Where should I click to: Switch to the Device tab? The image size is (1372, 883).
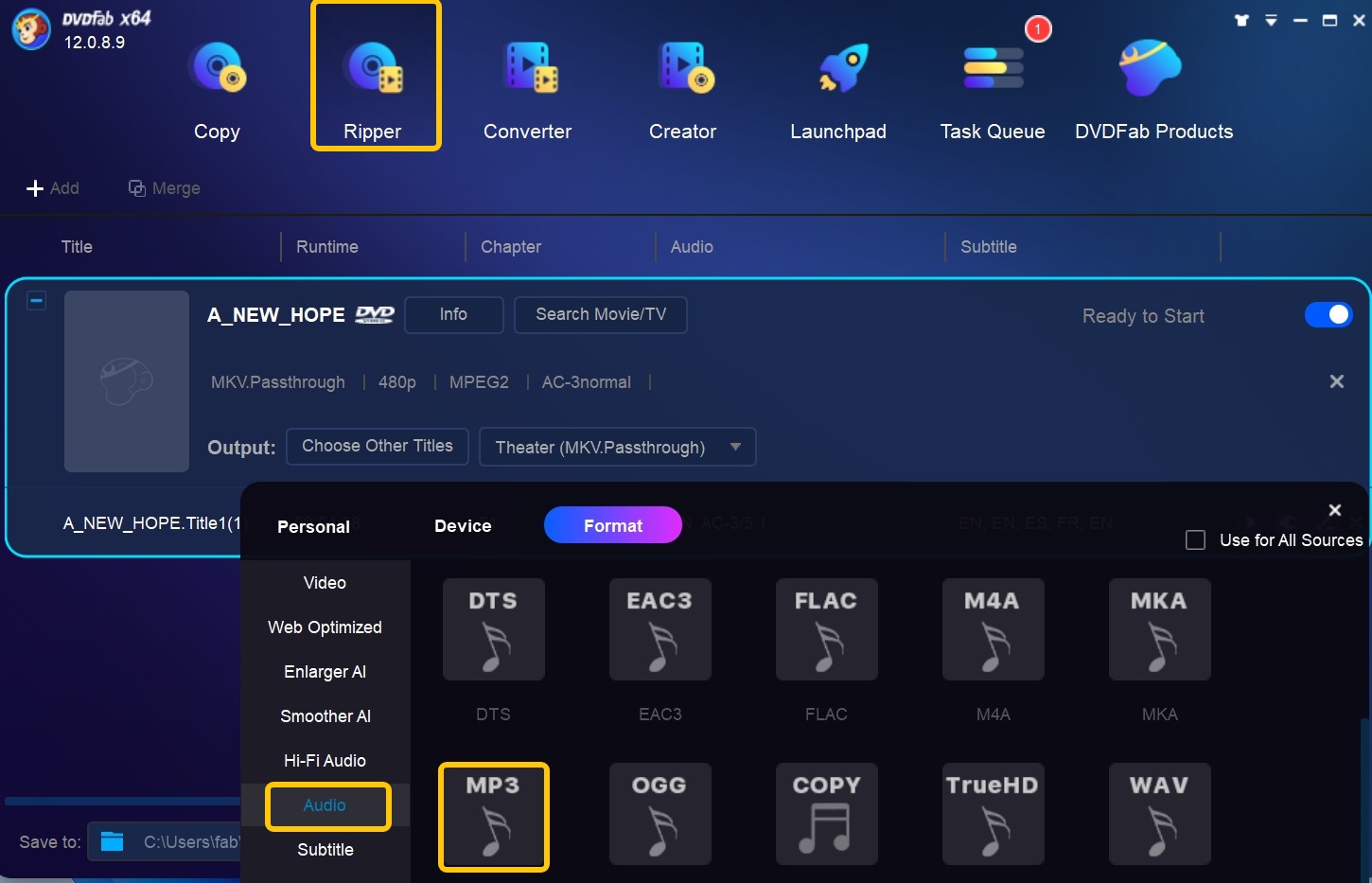(x=462, y=525)
